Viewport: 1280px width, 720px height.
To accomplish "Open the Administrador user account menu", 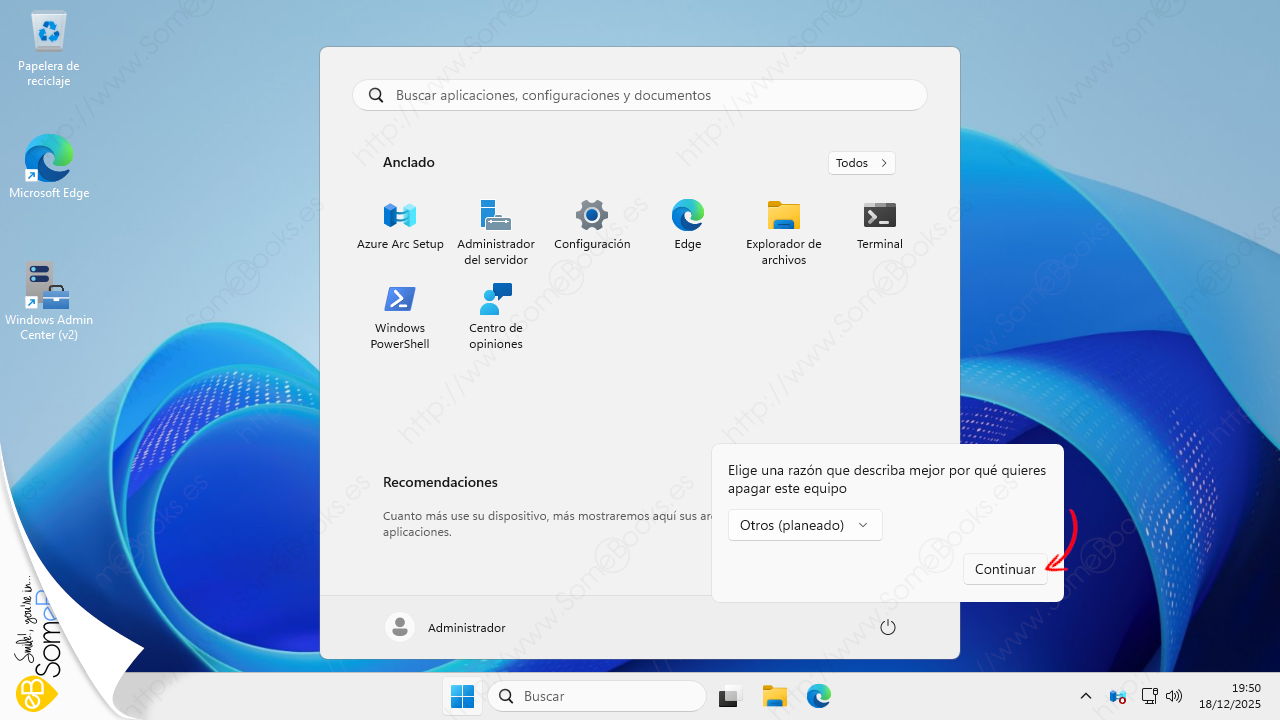I will pos(446,627).
